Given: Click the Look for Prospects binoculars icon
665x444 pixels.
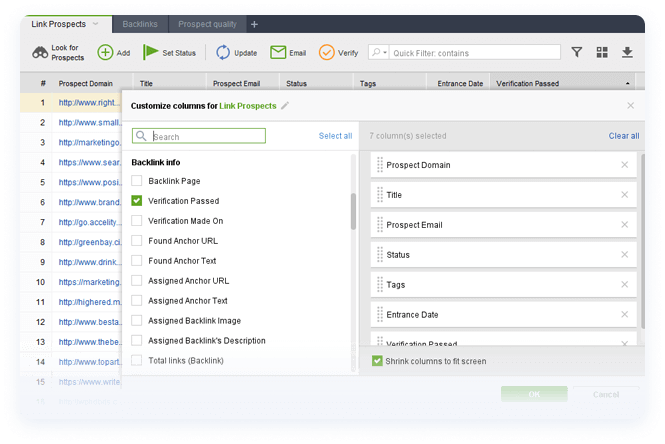Looking at the screenshot, I should coord(39,53).
